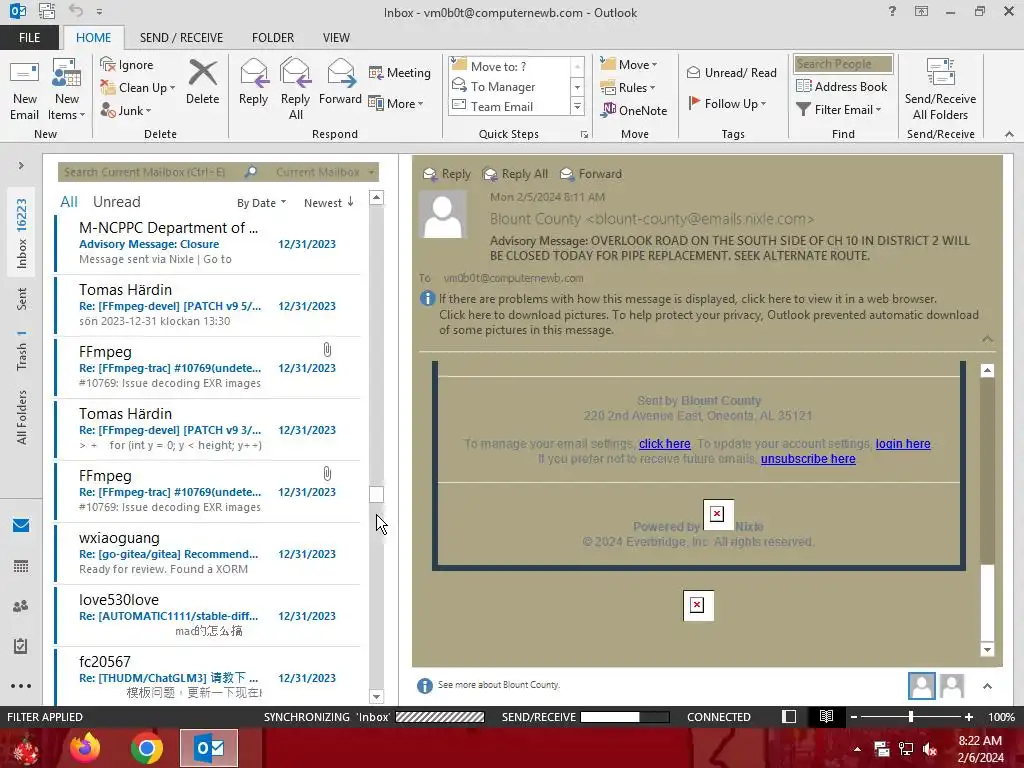The width and height of the screenshot is (1024, 768).
Task: Click the Search People field
Action: tap(842, 64)
